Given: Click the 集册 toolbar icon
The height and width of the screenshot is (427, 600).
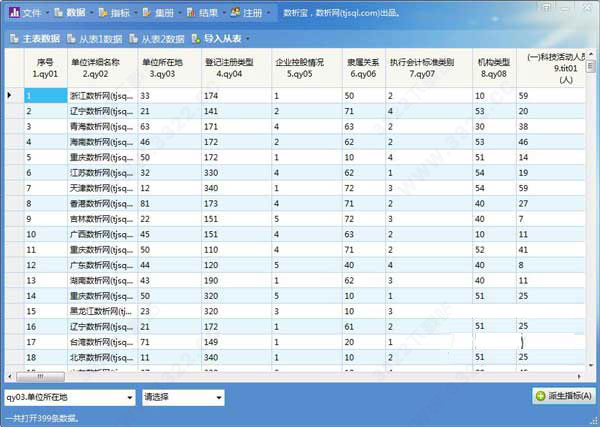Looking at the screenshot, I should coord(148,13).
